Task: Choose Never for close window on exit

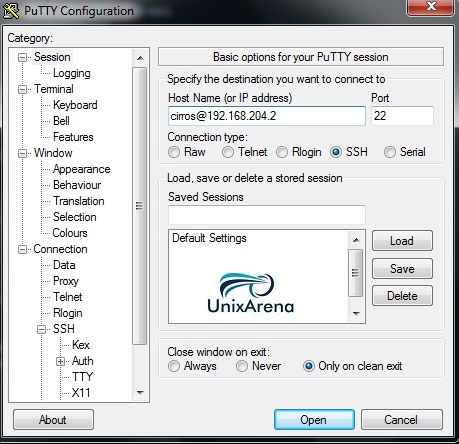Action: pyautogui.click(x=242, y=366)
